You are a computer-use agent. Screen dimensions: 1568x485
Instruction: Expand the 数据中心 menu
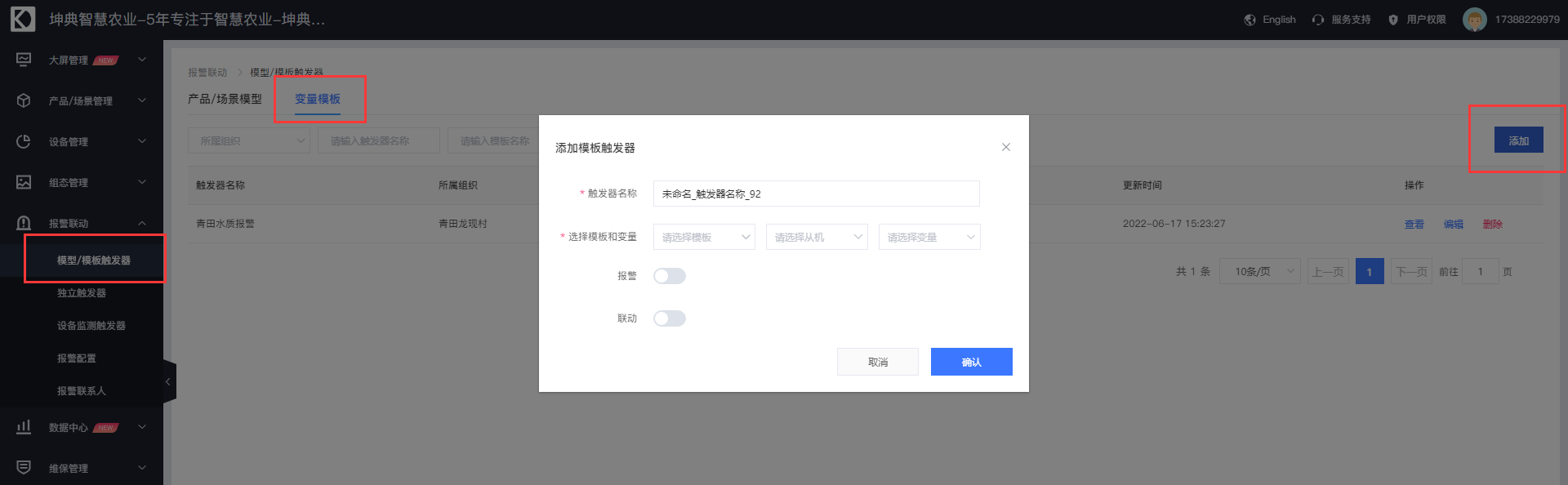pyautogui.click(x=142, y=427)
